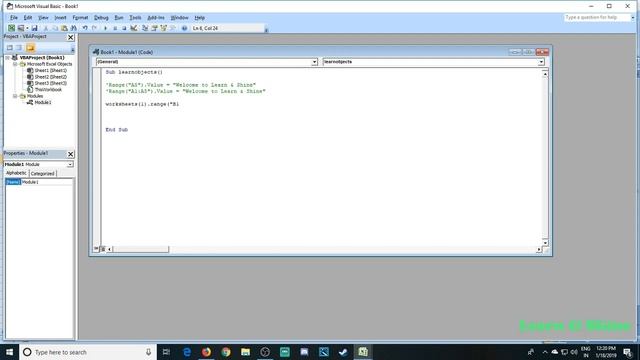Open the Tools menu

(x=135, y=18)
